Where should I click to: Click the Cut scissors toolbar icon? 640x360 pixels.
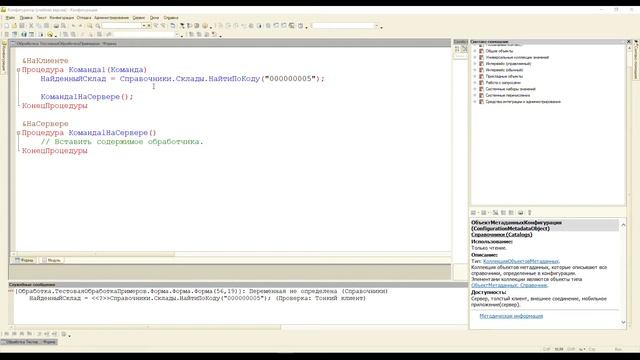pos(31,26)
